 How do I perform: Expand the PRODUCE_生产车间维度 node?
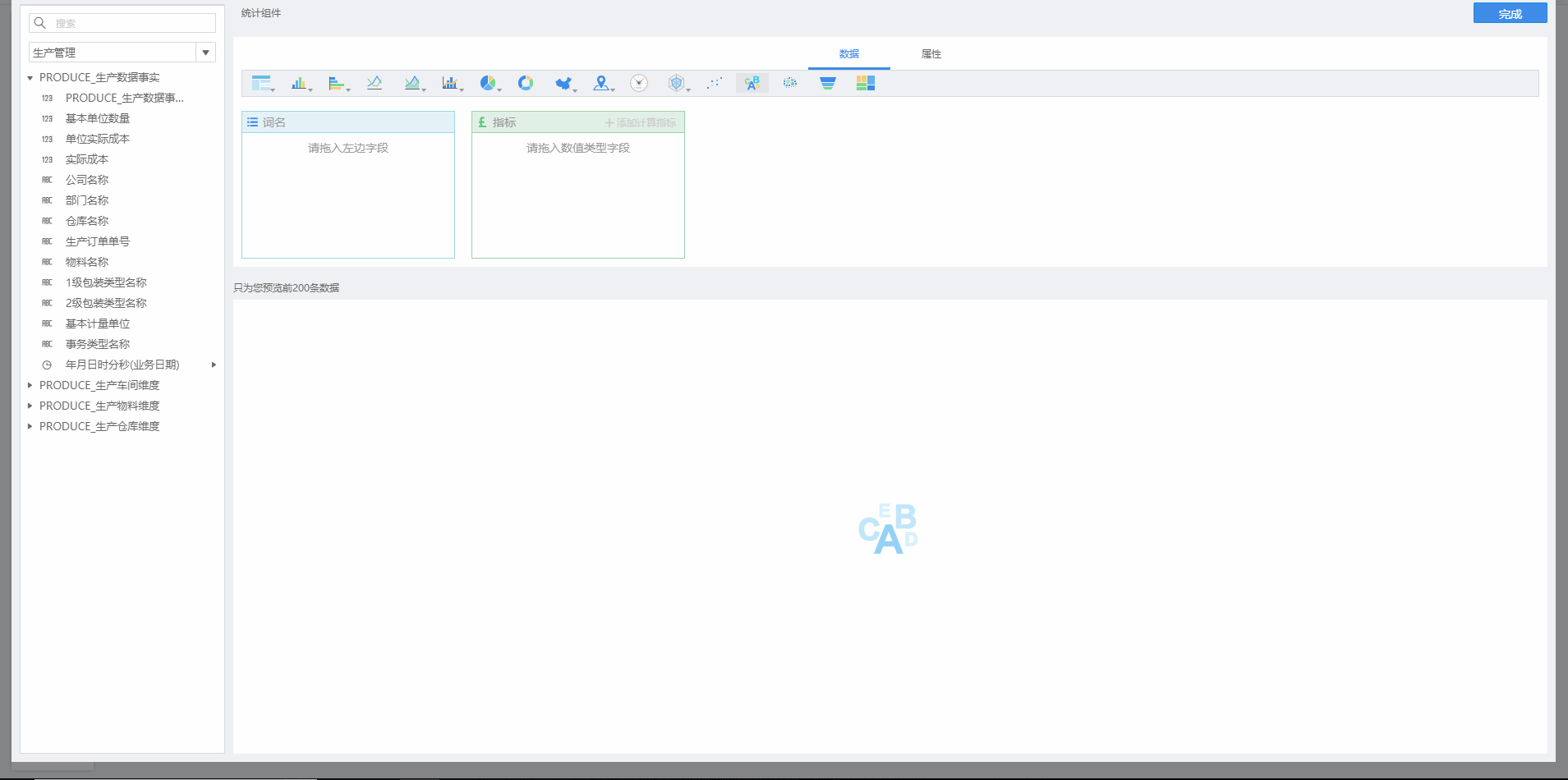(30, 385)
